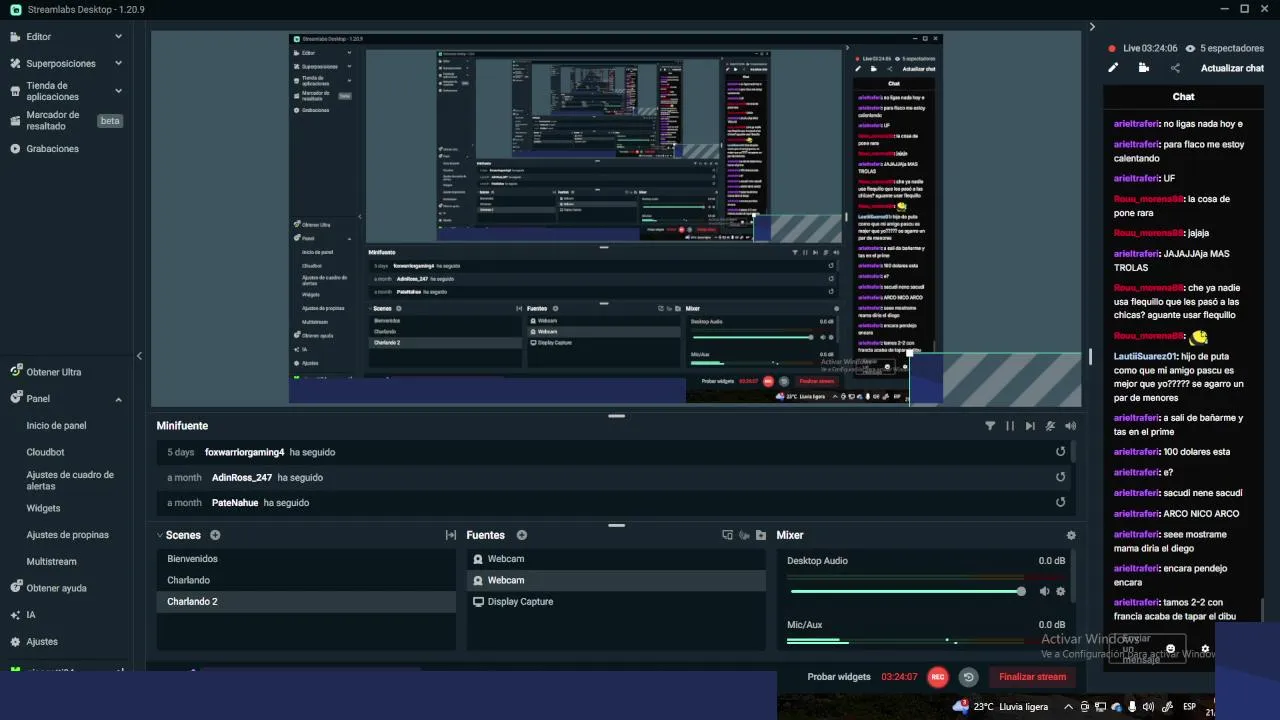Screen dimensions: 1280x720
Task: Add a new source plus icon
Action: point(522,536)
